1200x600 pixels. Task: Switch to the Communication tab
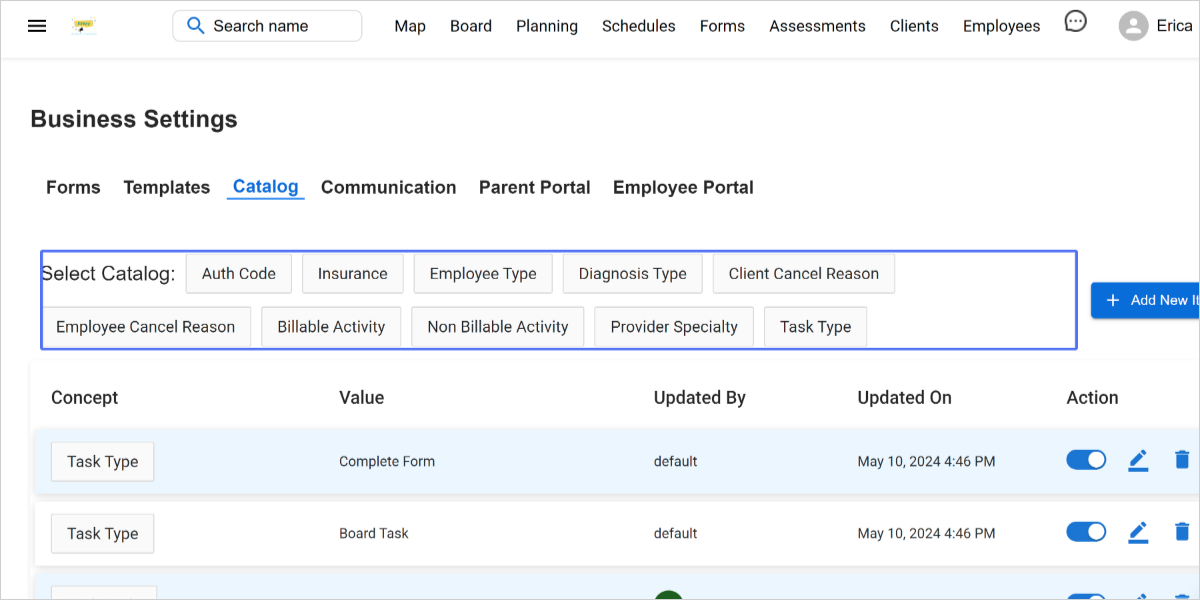pyautogui.click(x=388, y=187)
